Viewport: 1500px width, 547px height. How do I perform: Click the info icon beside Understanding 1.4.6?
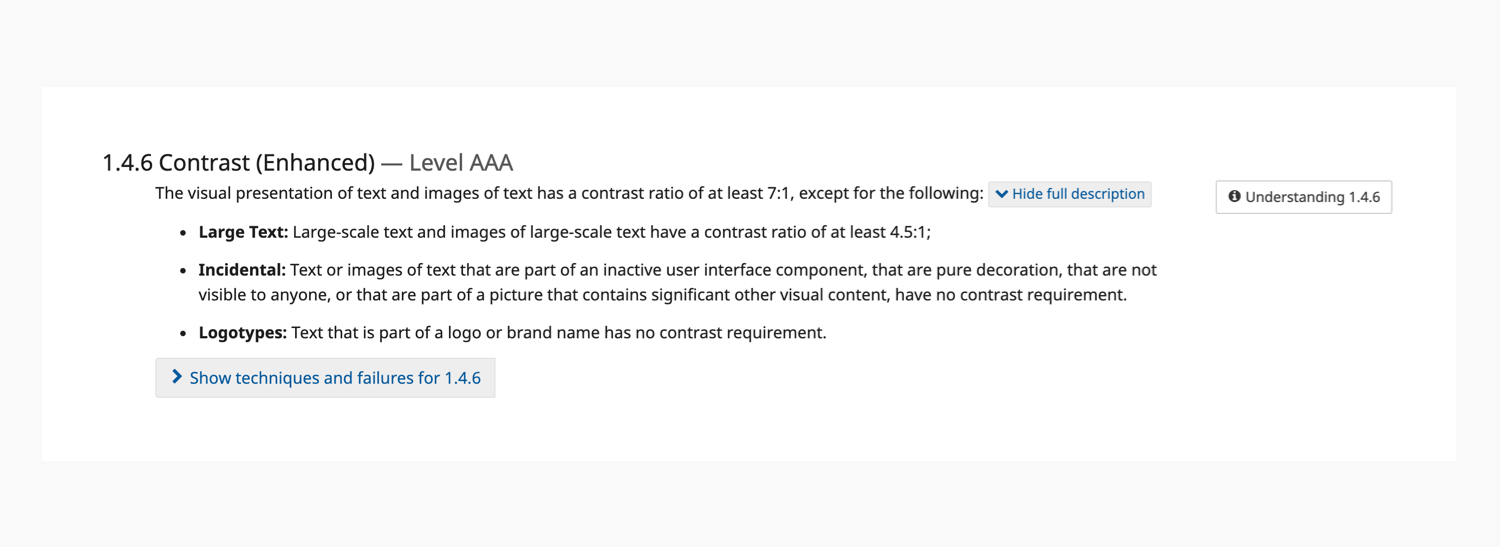1235,197
